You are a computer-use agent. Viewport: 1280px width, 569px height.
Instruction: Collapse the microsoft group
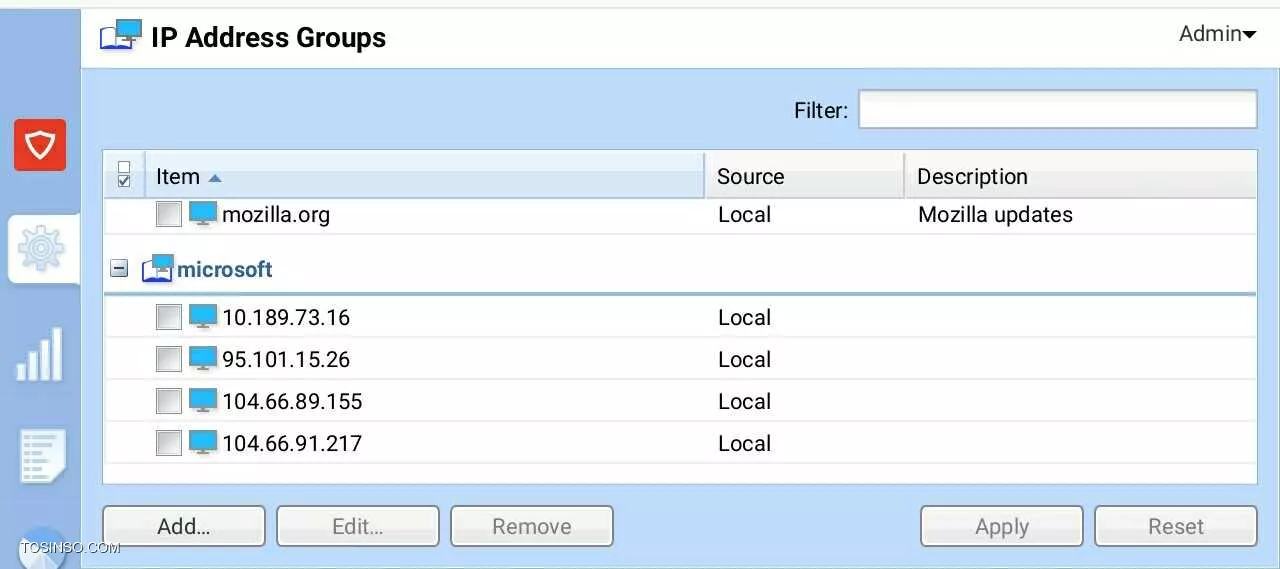click(119, 268)
